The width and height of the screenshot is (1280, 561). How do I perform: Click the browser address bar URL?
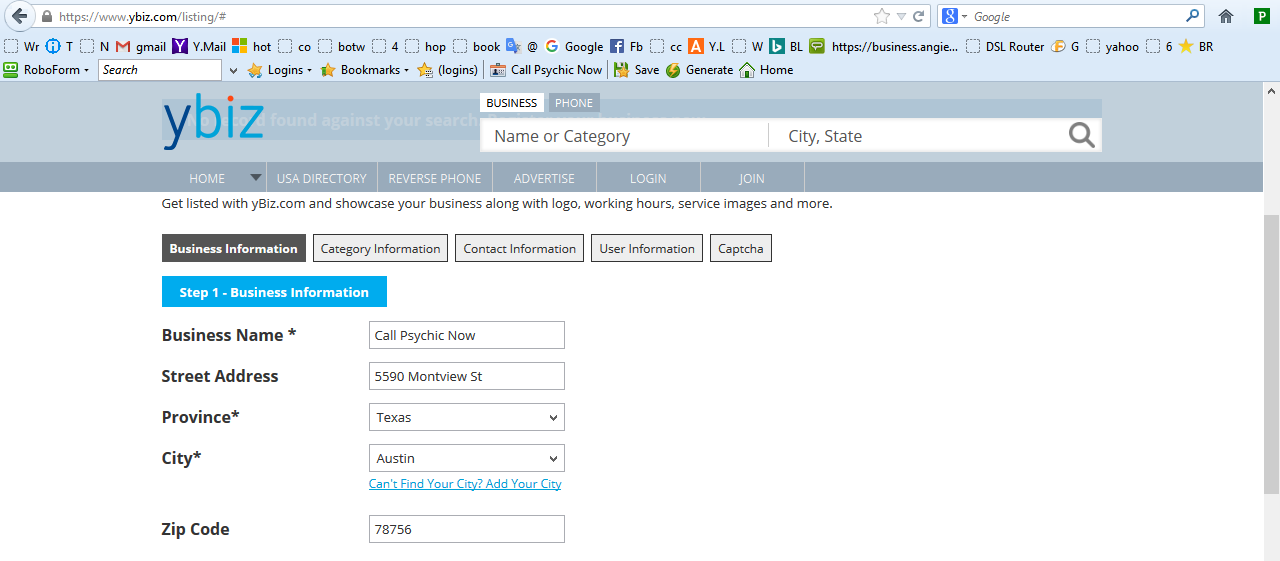(x=141, y=17)
